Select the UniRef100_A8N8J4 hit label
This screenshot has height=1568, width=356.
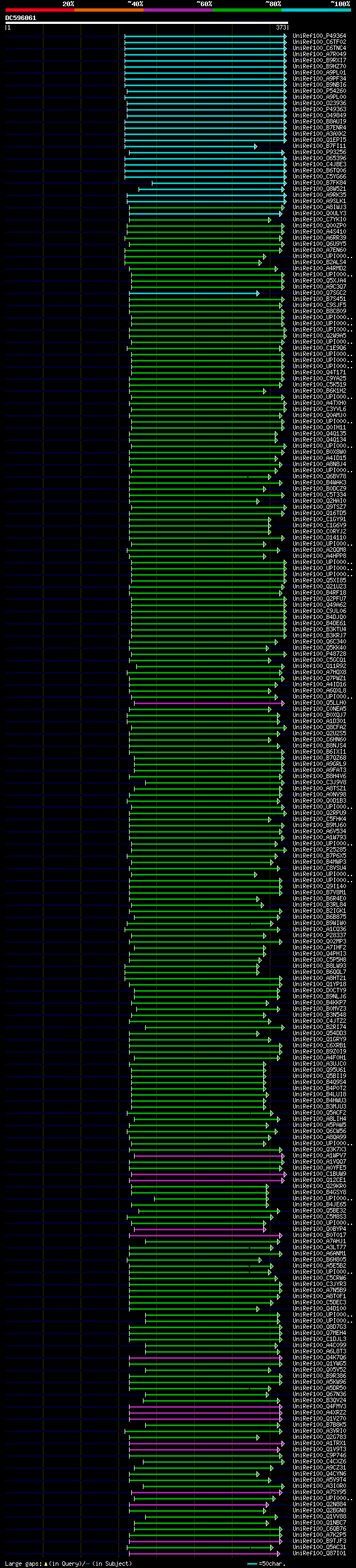(319, 464)
